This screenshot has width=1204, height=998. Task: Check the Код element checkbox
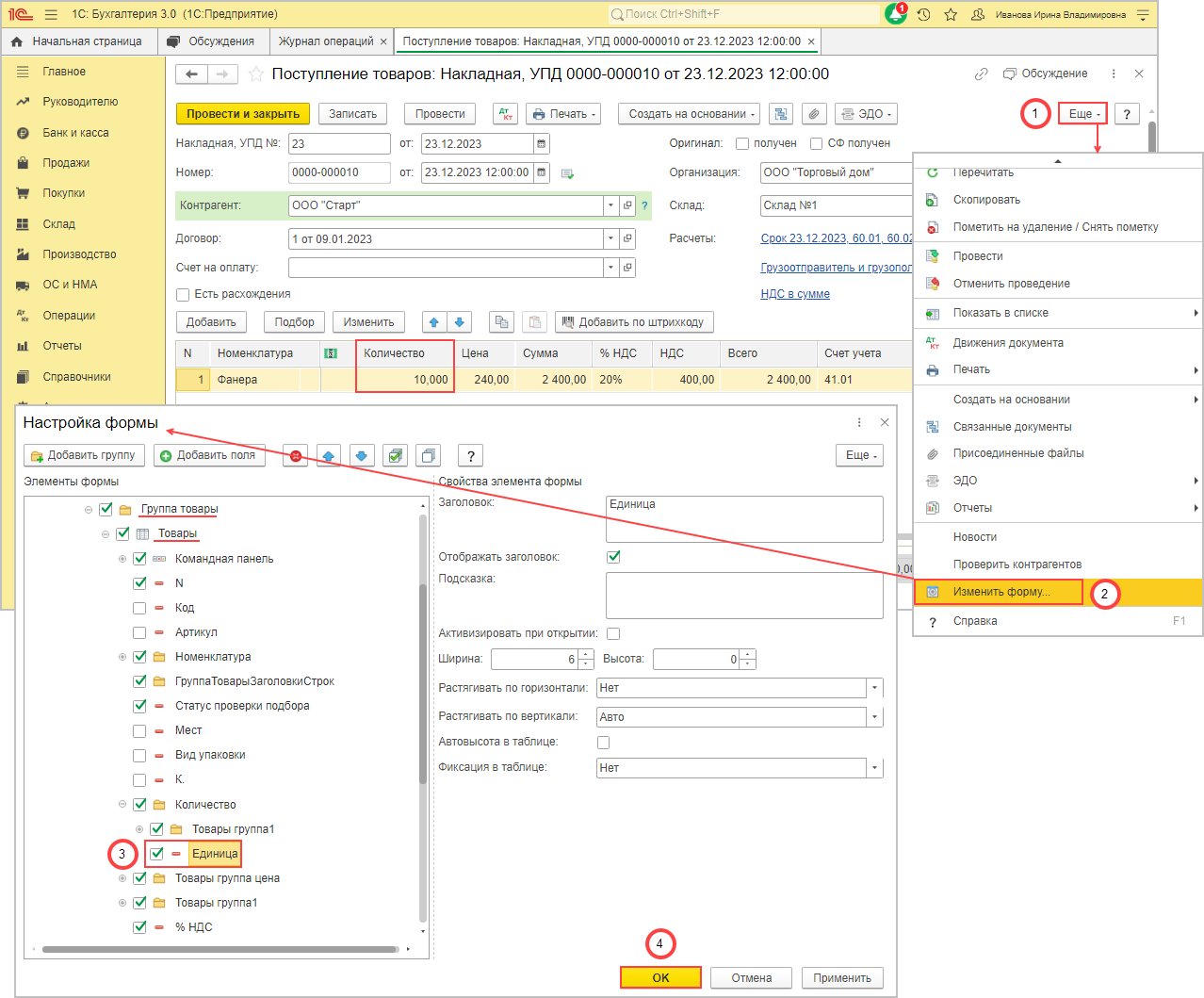139,608
